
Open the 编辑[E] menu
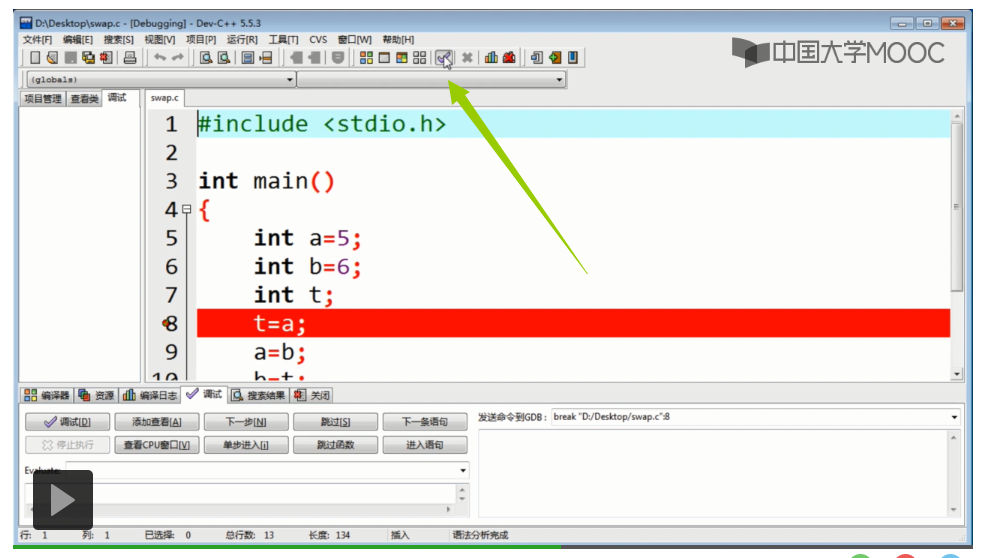pos(78,39)
